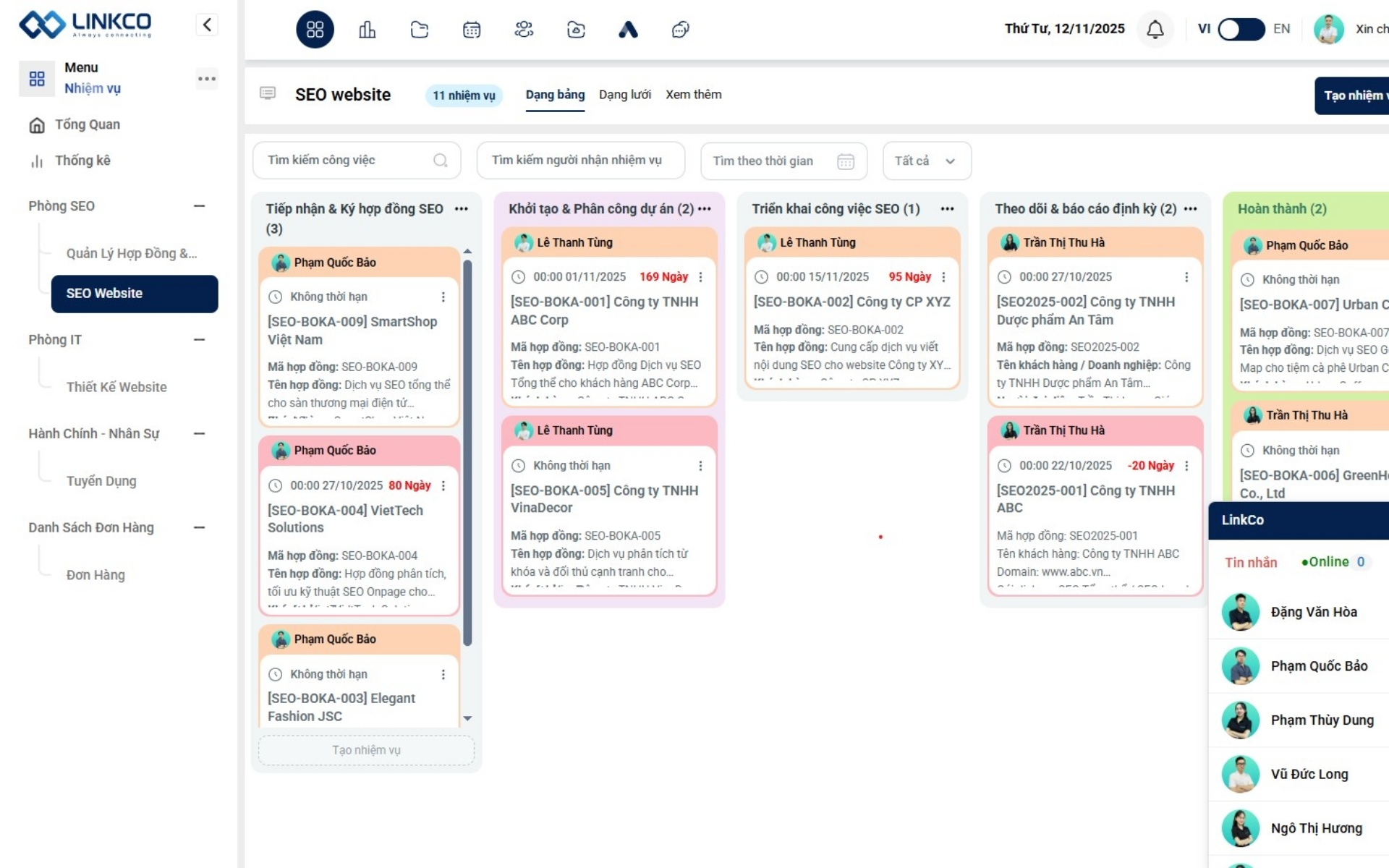Open the folder icon in the top toolbar
This screenshot has width=1389, height=868.
pos(419,30)
